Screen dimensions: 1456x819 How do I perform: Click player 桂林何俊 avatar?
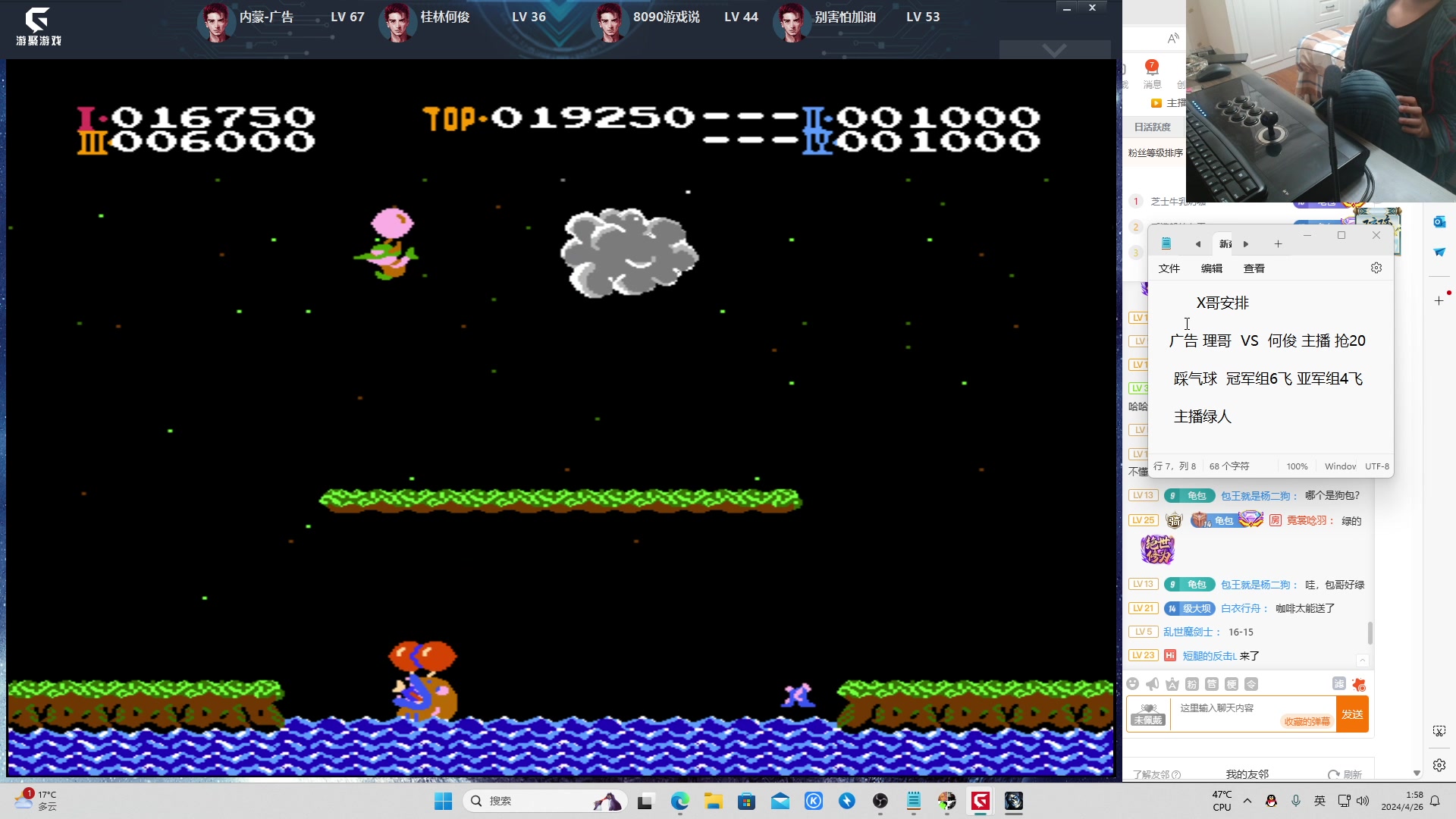click(x=398, y=21)
